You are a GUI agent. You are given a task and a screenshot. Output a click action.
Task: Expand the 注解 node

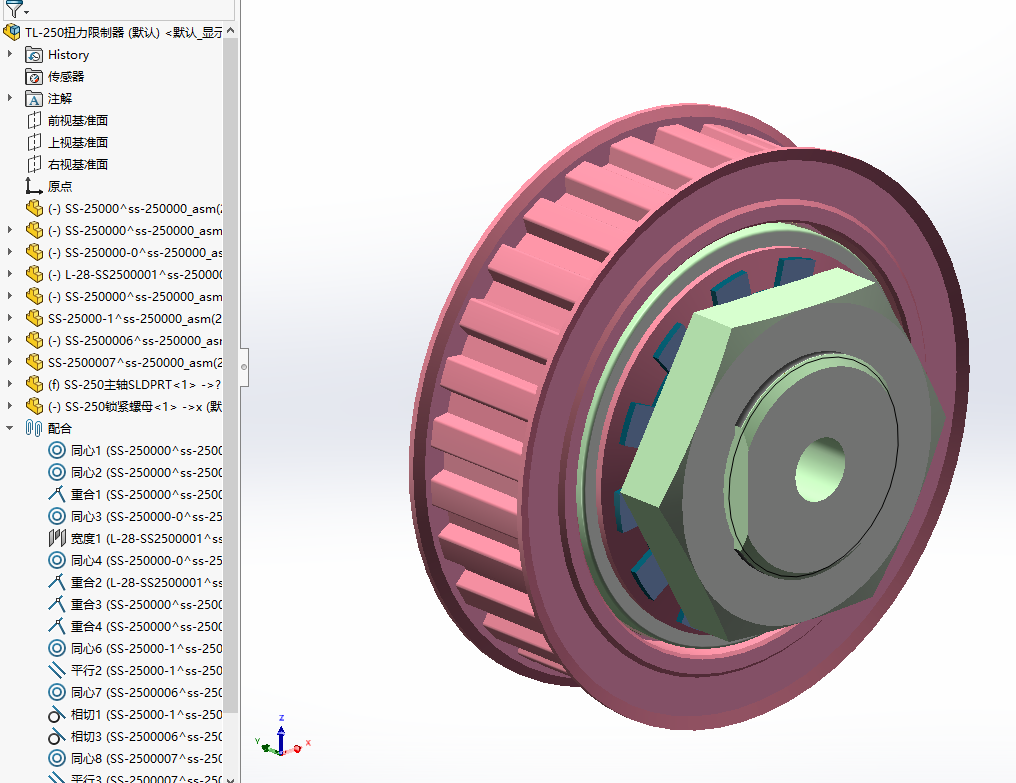tap(10, 99)
